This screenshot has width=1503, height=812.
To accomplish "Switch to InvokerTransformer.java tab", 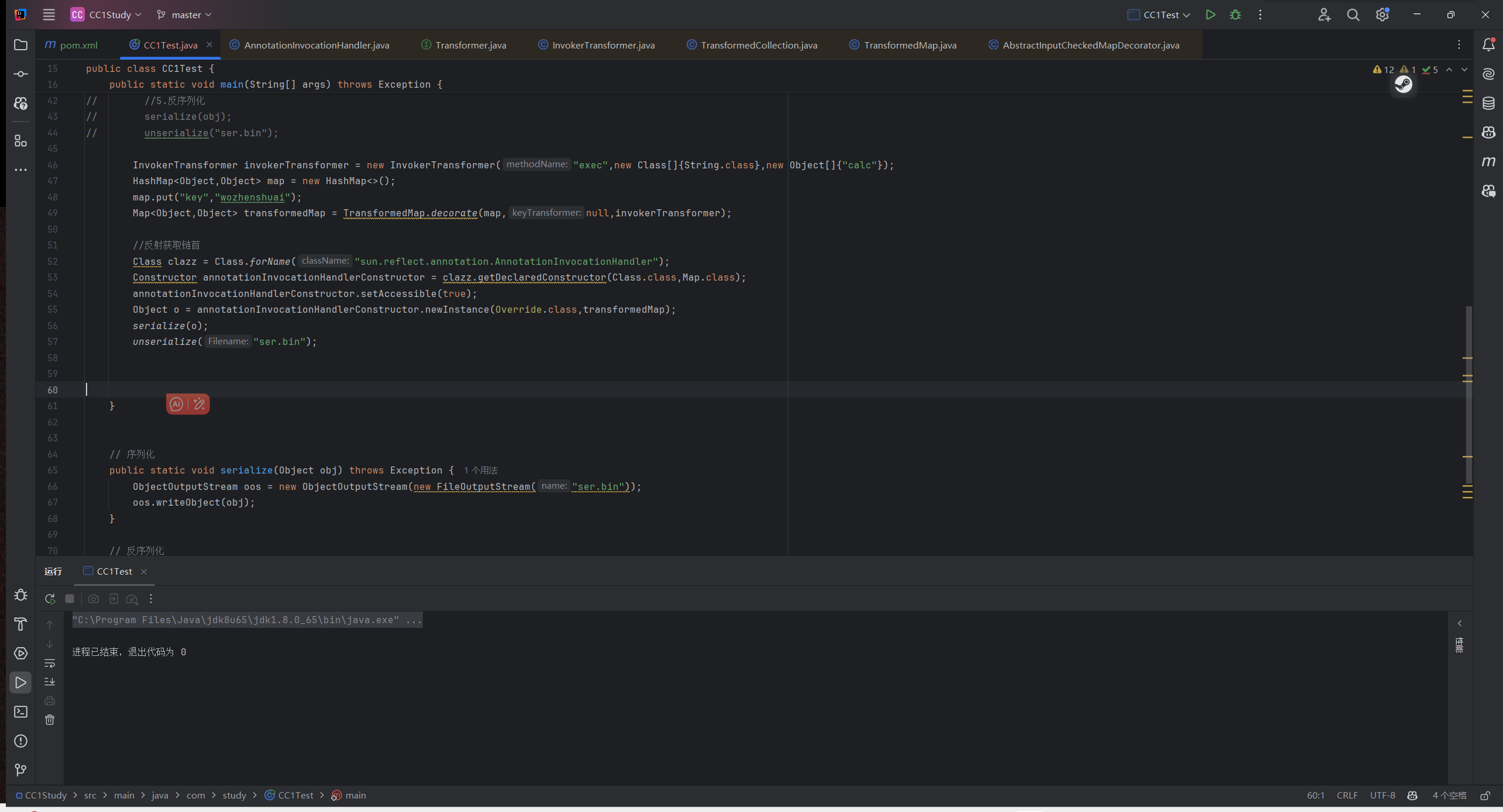I will tap(596, 45).
